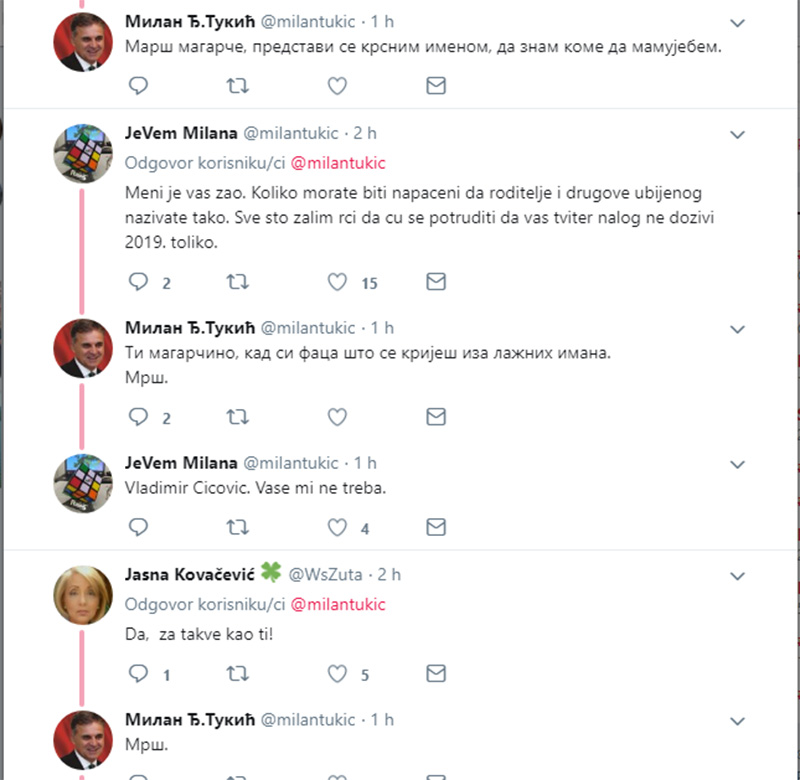Viewport: 800px width, 780px height.
Task: Reply to the tweet by JeVem Milana
Action: pos(138,282)
